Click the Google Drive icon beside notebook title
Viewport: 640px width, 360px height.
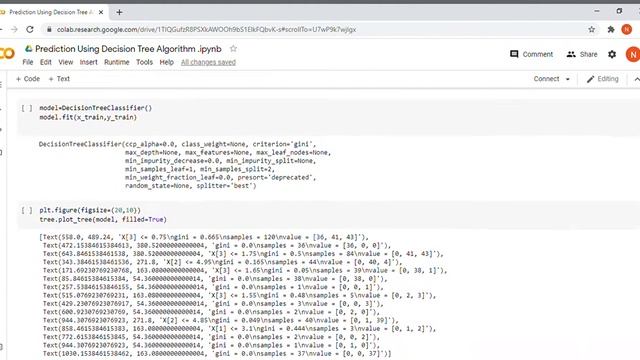[29, 49]
